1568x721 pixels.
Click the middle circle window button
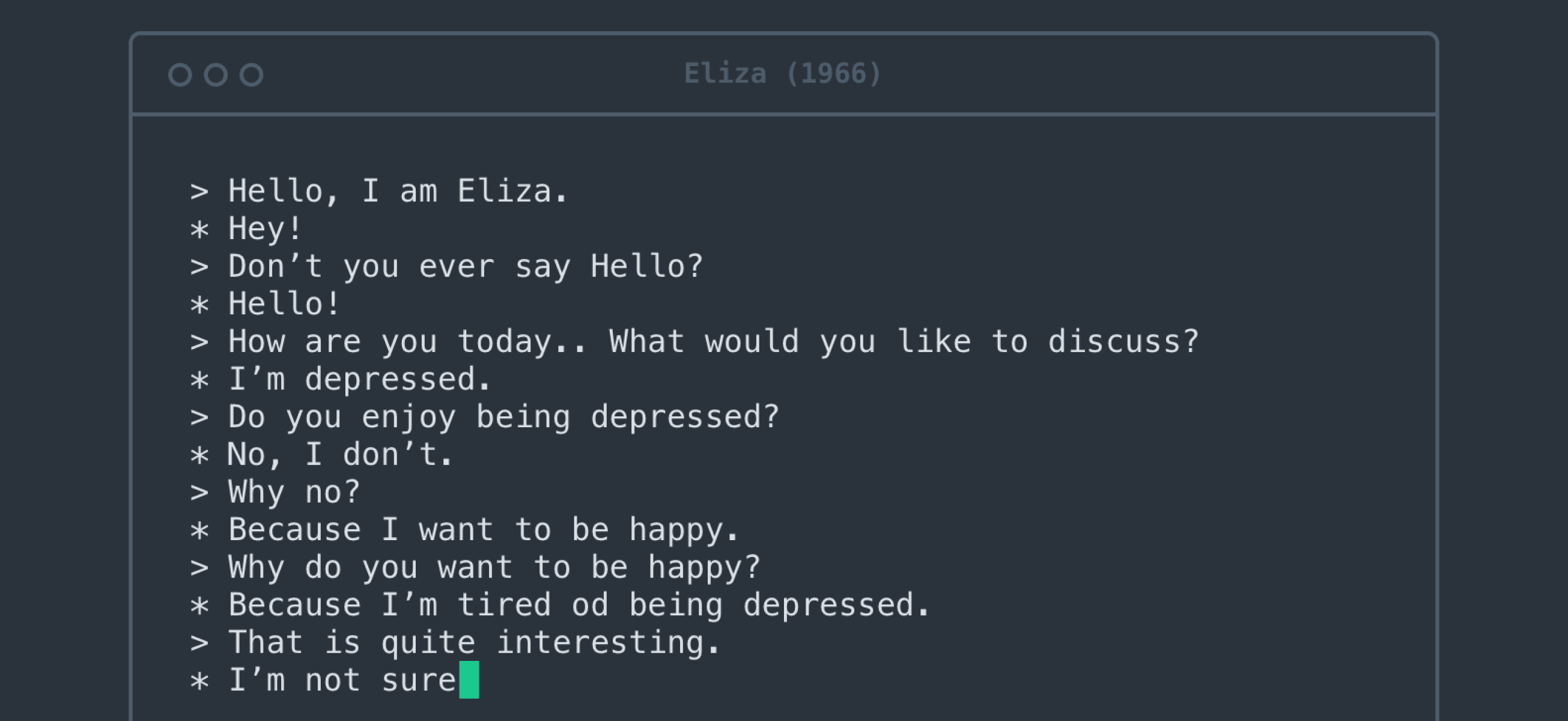216,75
